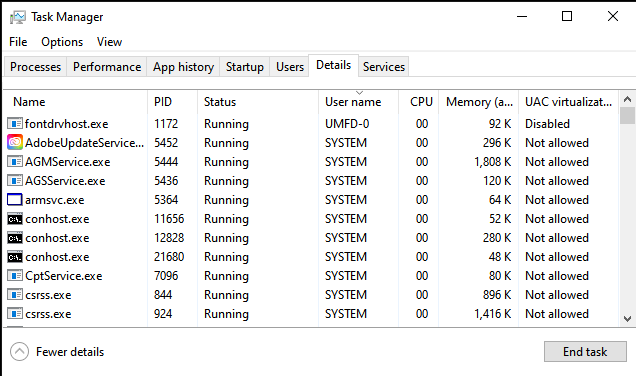This screenshot has width=636, height=376.
Task: Click the 1,808 K memory value
Action: (493, 162)
